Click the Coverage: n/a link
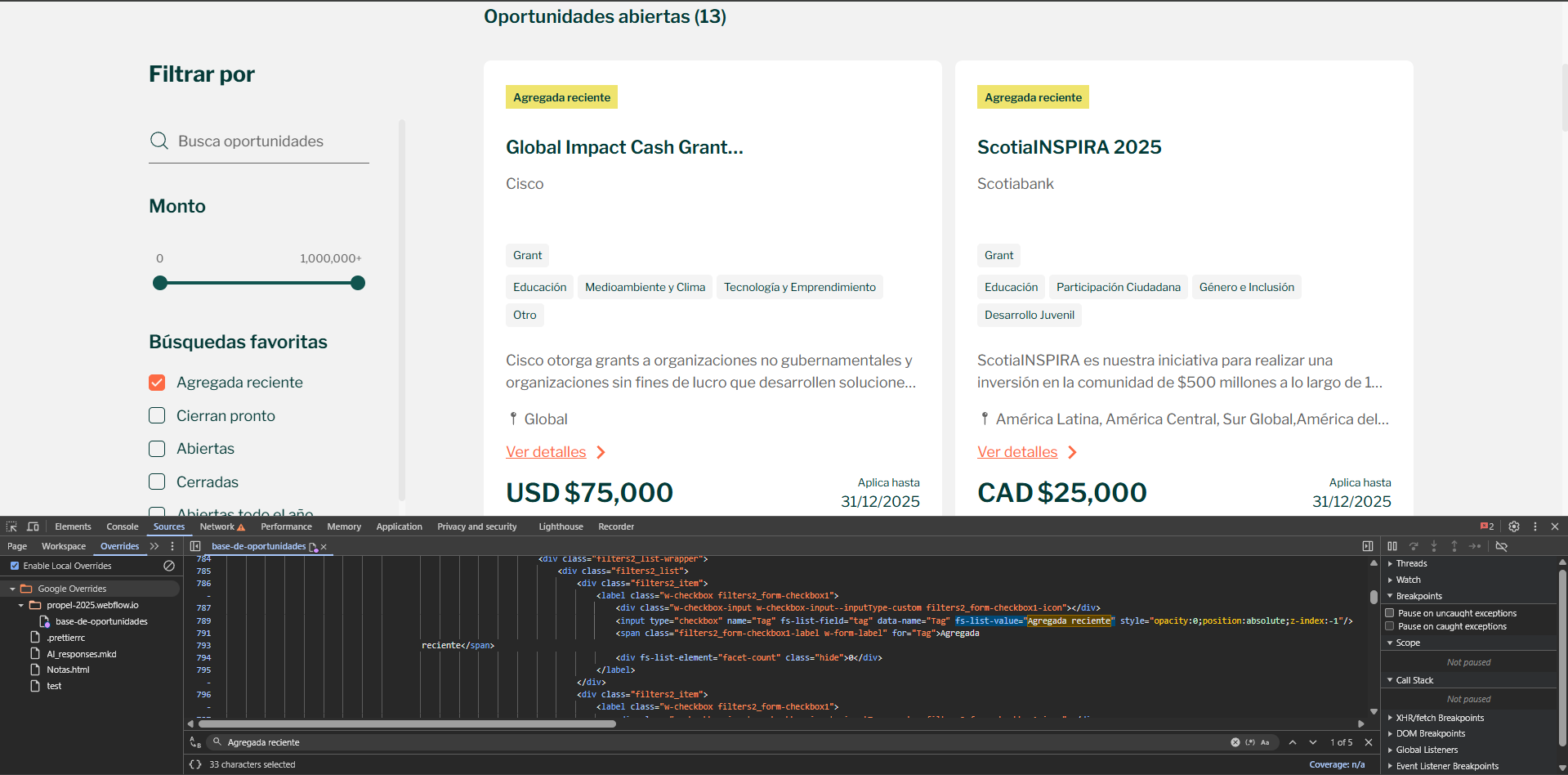Viewport: 1568px width, 775px height. pos(1337,764)
